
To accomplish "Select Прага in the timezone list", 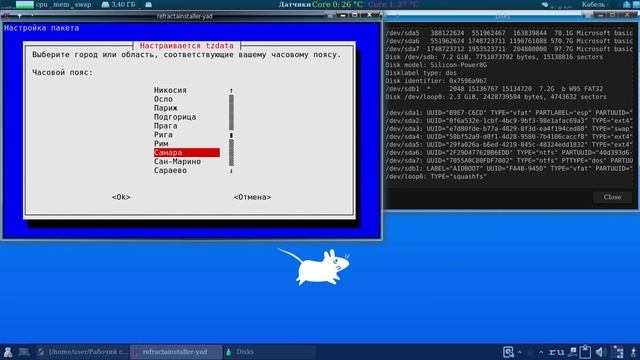I will coord(166,126).
